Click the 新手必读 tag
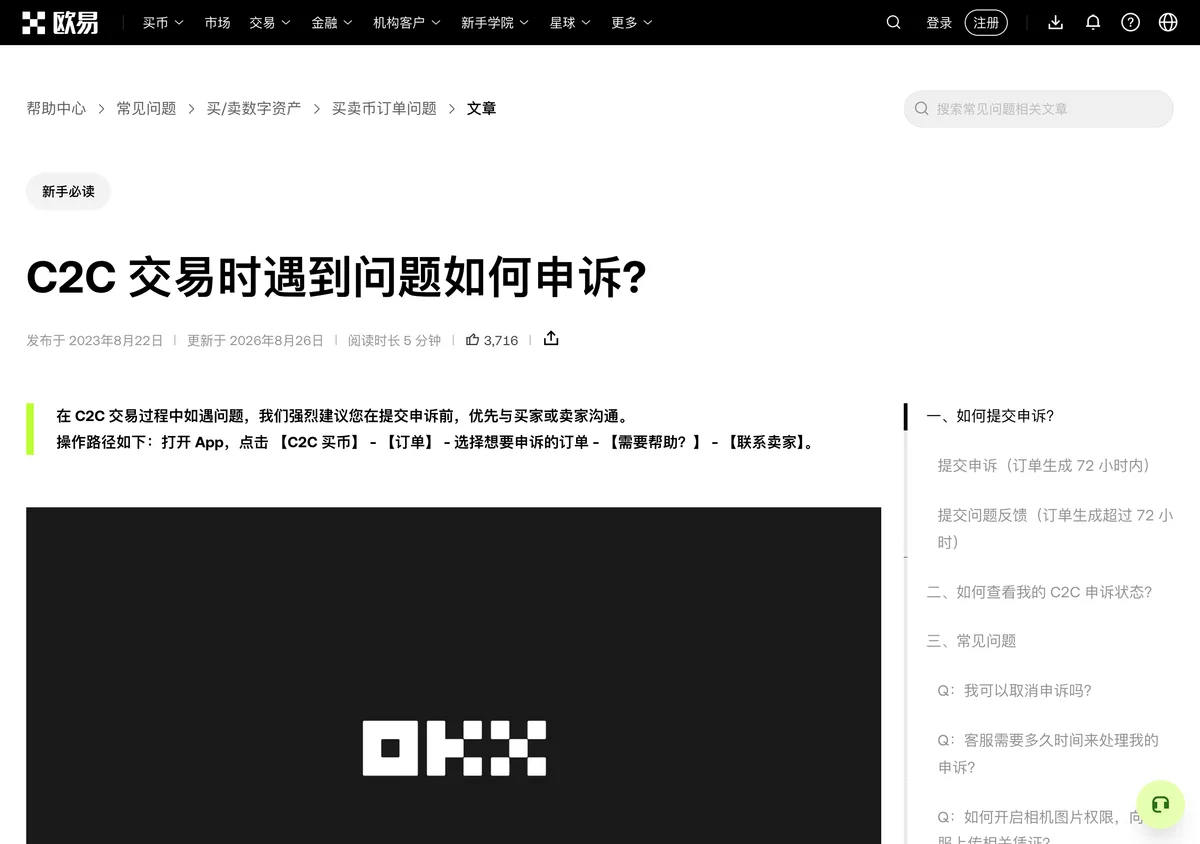The width and height of the screenshot is (1200, 844). pyautogui.click(x=68, y=191)
